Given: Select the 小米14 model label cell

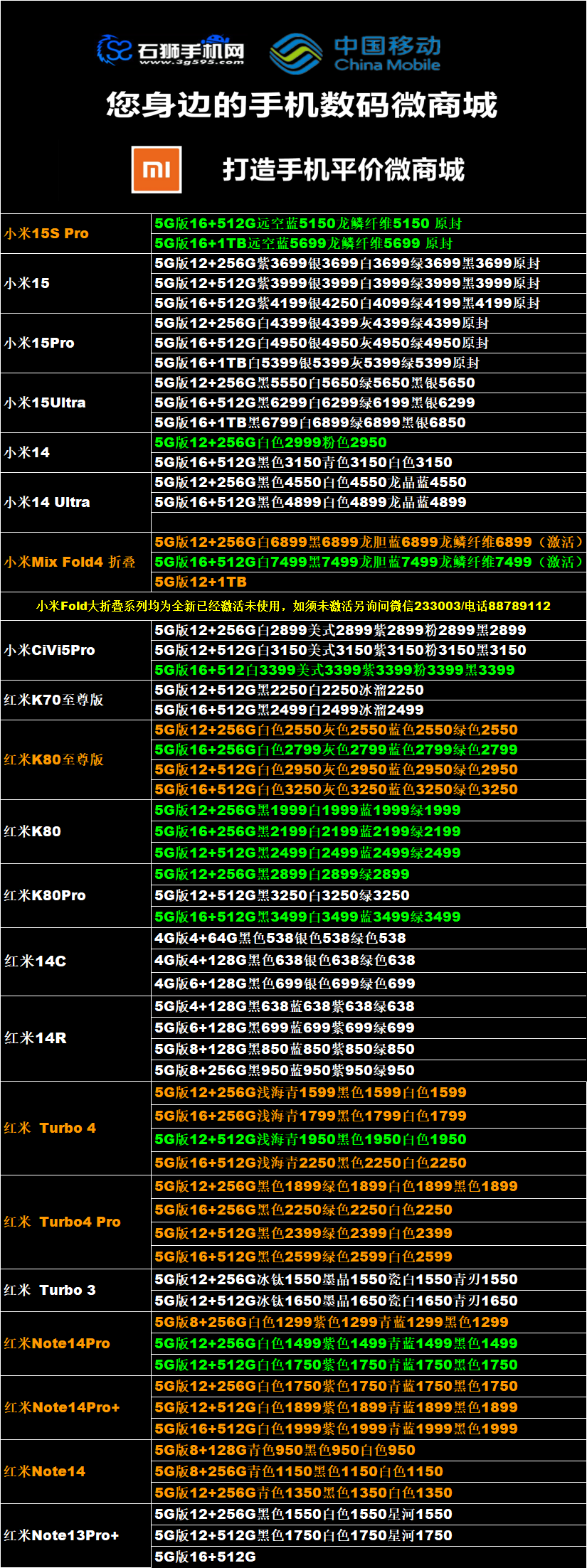Looking at the screenshot, I should click(x=76, y=452).
